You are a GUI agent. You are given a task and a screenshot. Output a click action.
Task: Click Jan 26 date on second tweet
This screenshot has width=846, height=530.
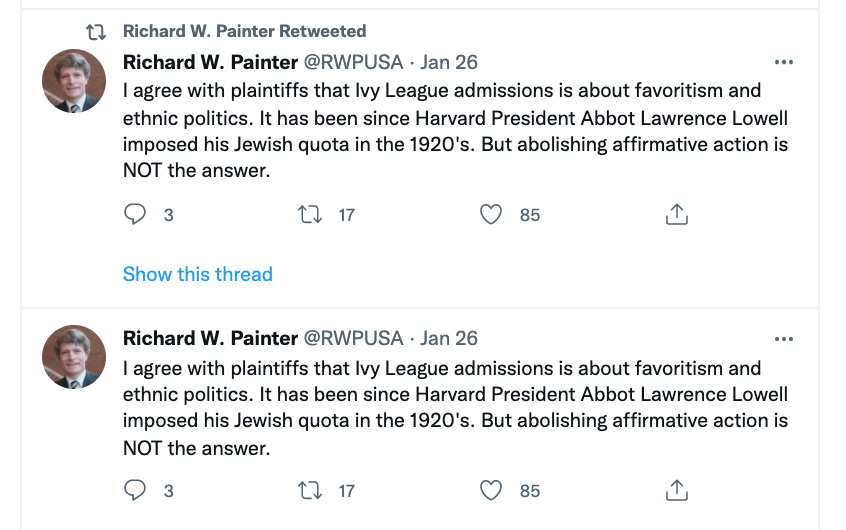[x=449, y=338]
